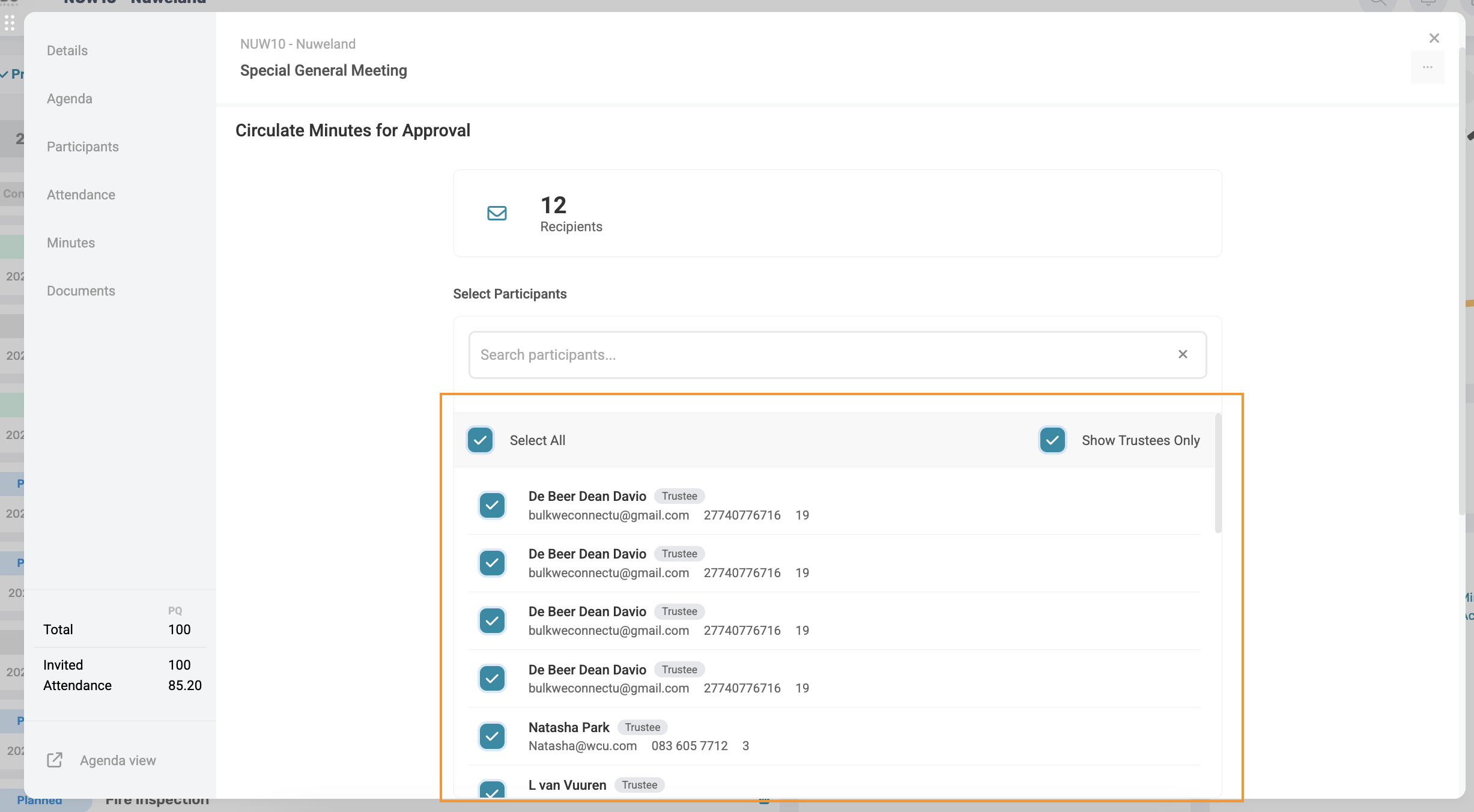
Task: Close the meeting dialog with X
Action: pos(1434,38)
